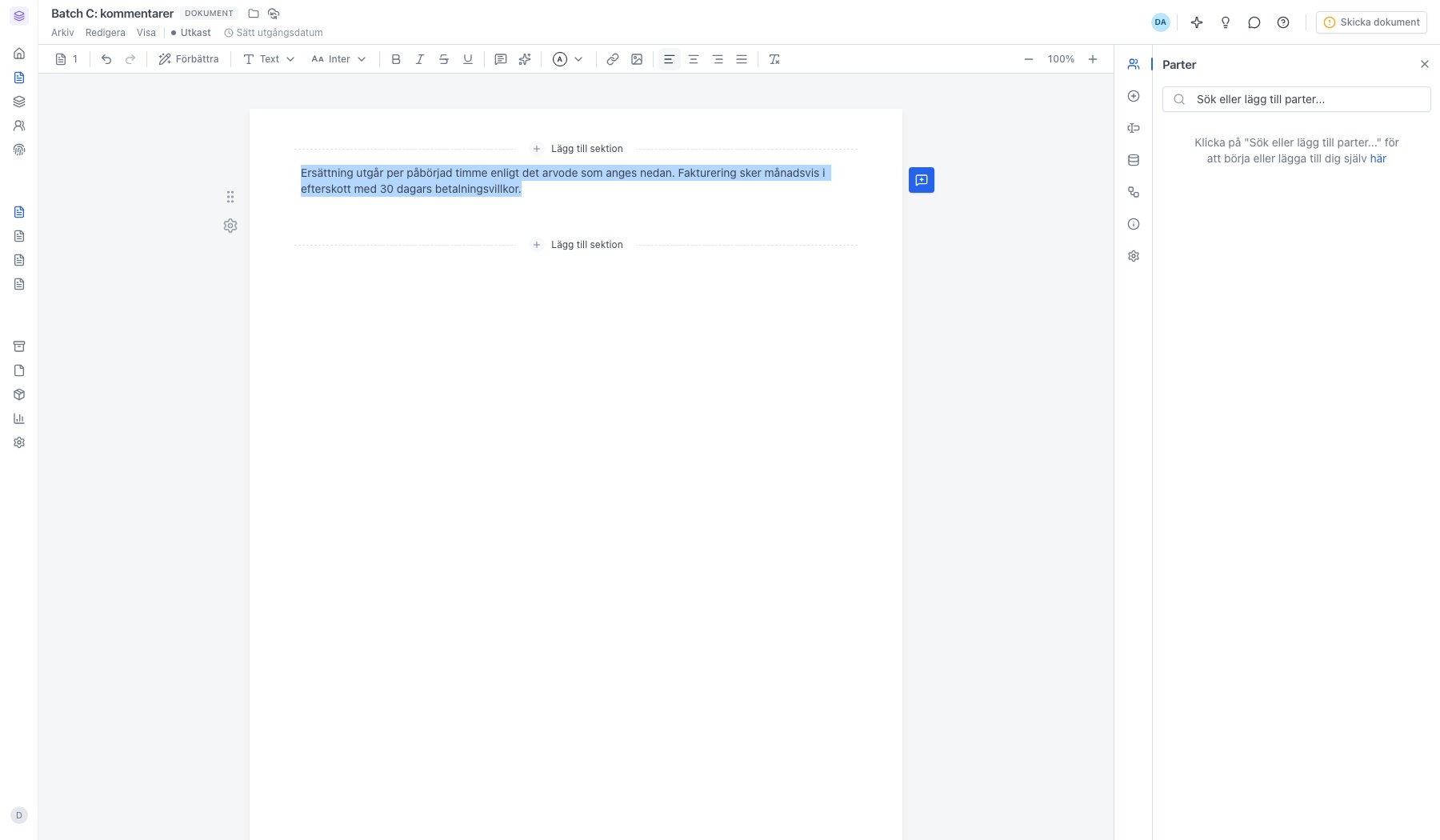Clear text formatting
Image resolution: width=1440 pixels, height=840 pixels.
pos(774,59)
